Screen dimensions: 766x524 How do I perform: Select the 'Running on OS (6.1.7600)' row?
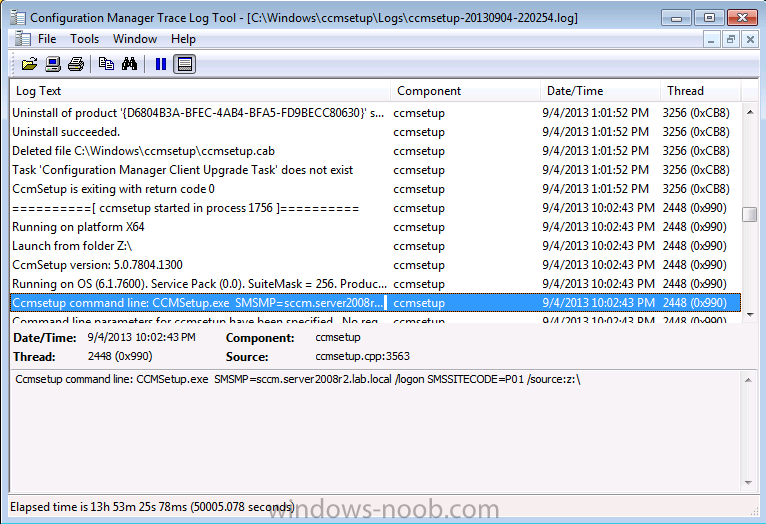coord(375,284)
